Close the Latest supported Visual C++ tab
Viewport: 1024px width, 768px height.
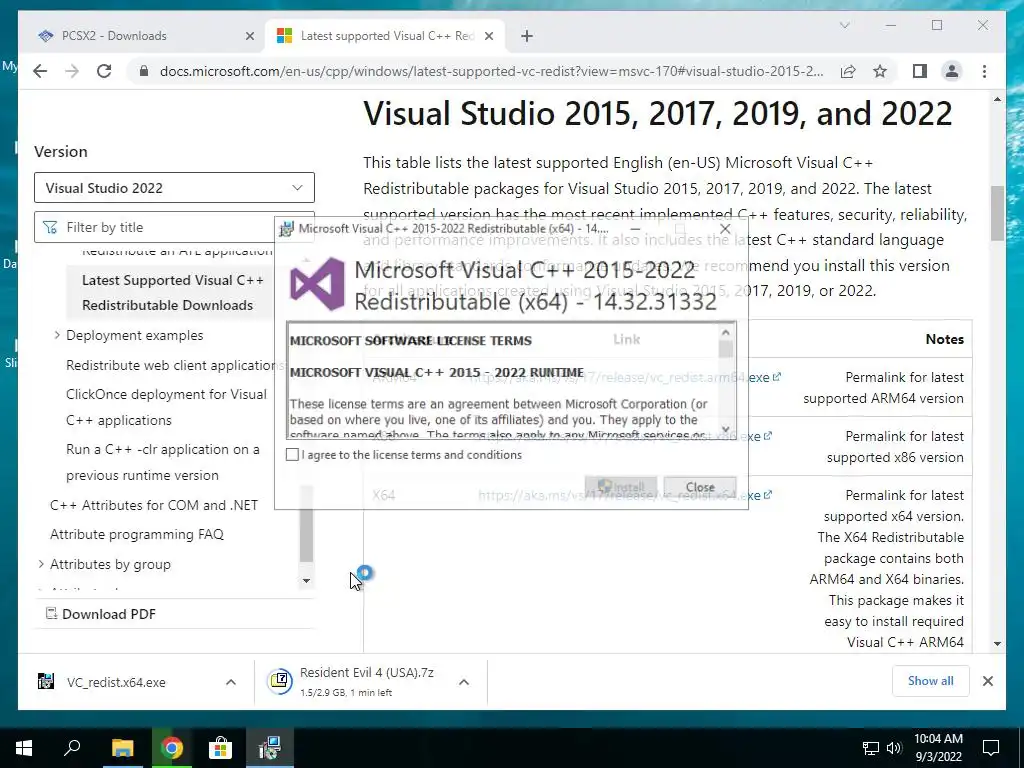click(488, 36)
